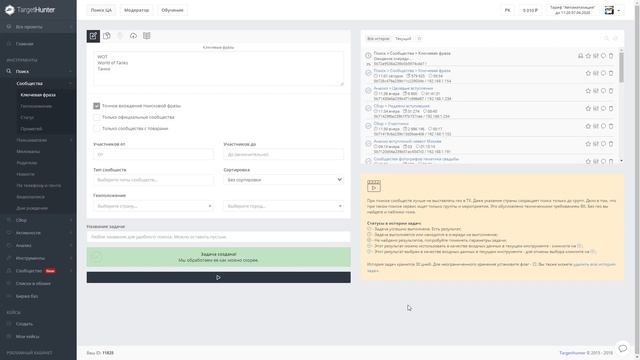Delete the 'Анализ > Целевые вступления' history task

[611, 91]
